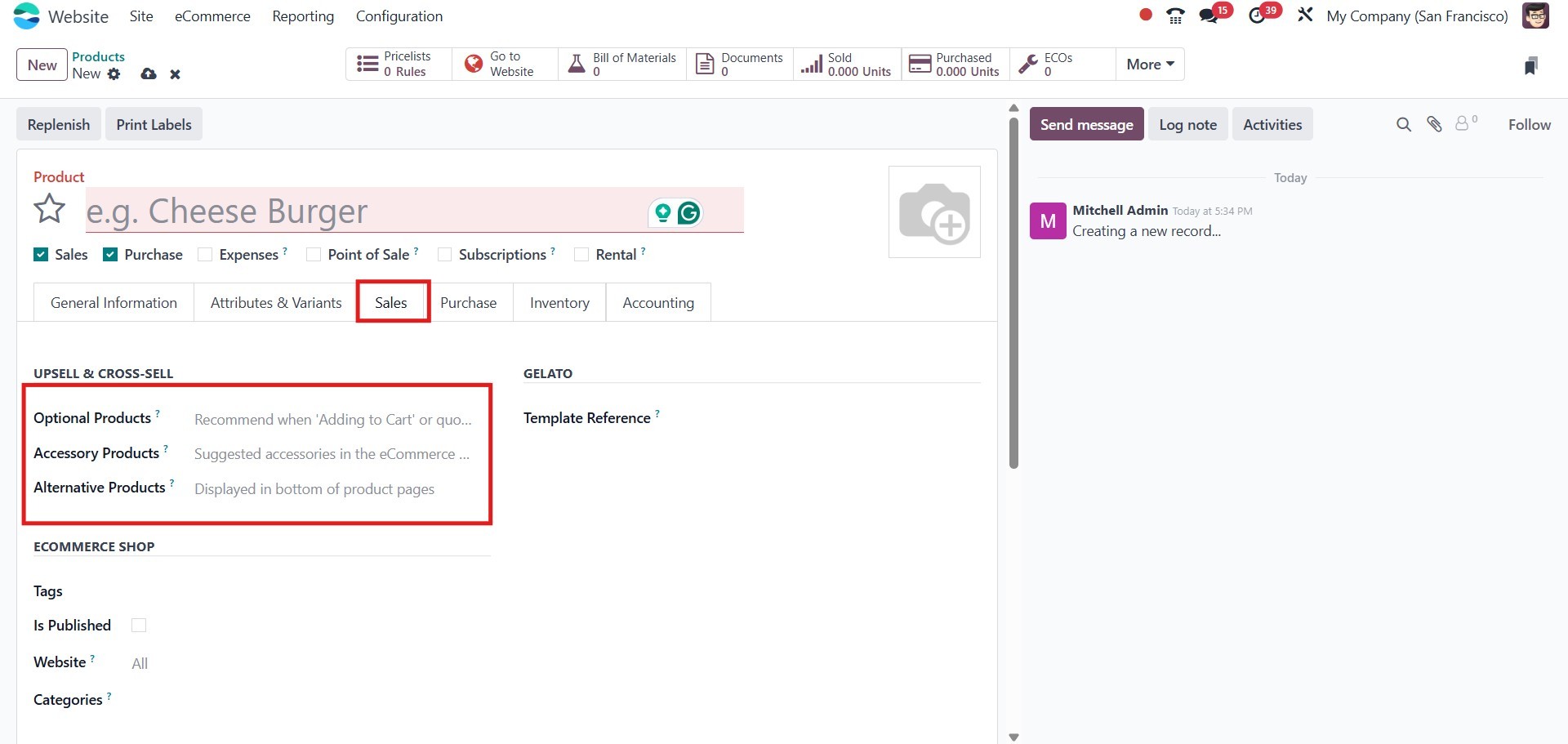Switch to the Inventory tab
Viewport: 1568px width, 744px height.
(x=559, y=302)
